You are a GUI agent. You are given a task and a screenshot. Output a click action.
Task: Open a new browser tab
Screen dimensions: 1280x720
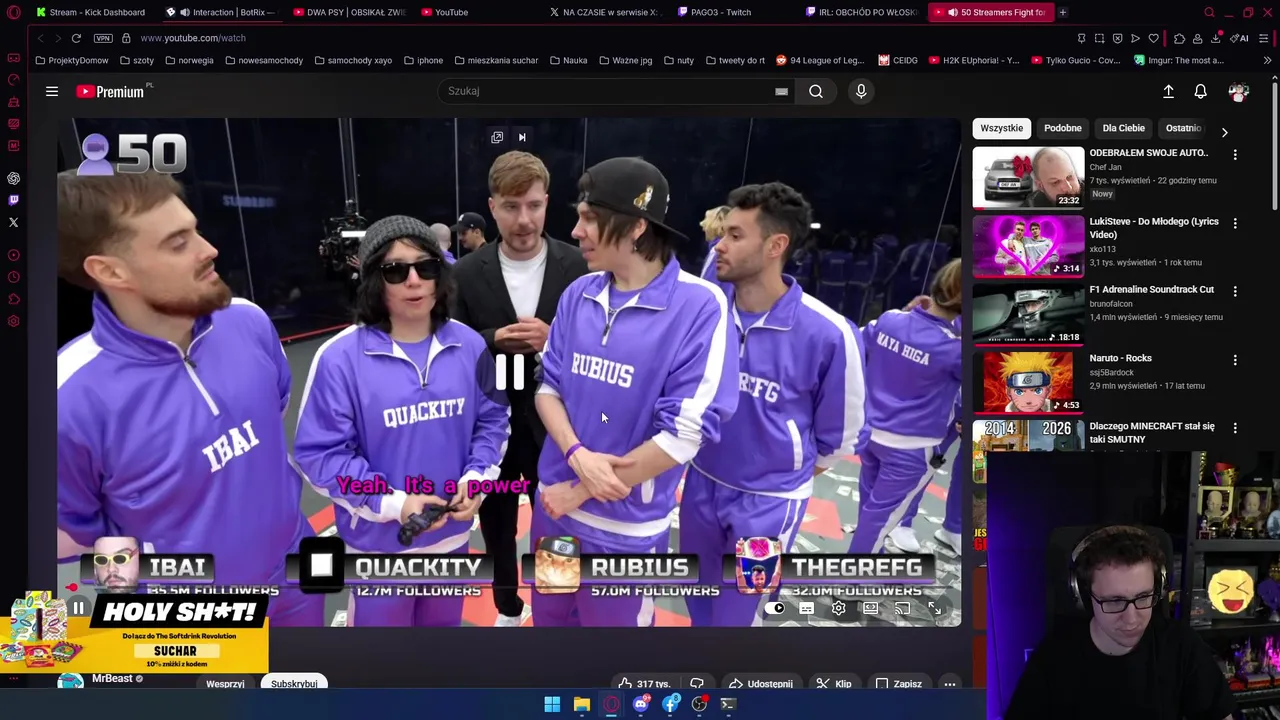pyautogui.click(x=1062, y=12)
